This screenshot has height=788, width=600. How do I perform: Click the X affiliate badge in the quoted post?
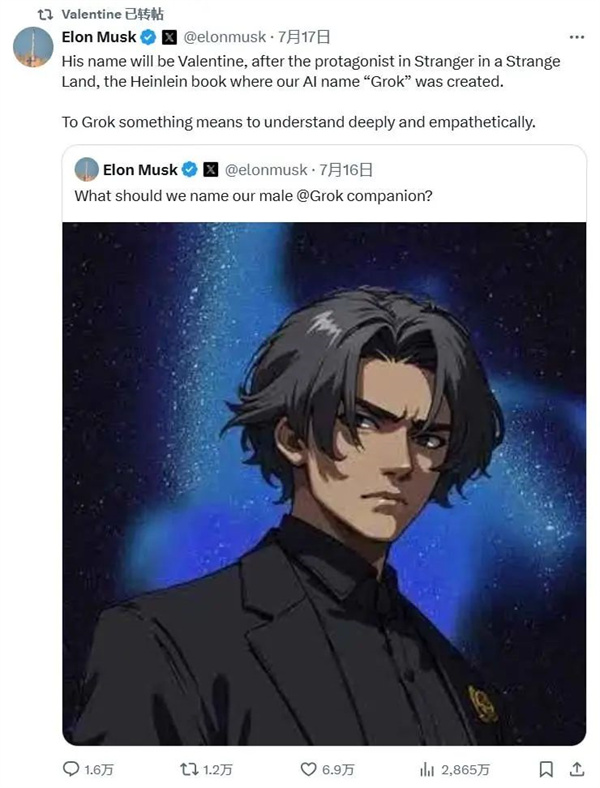click(x=211, y=170)
